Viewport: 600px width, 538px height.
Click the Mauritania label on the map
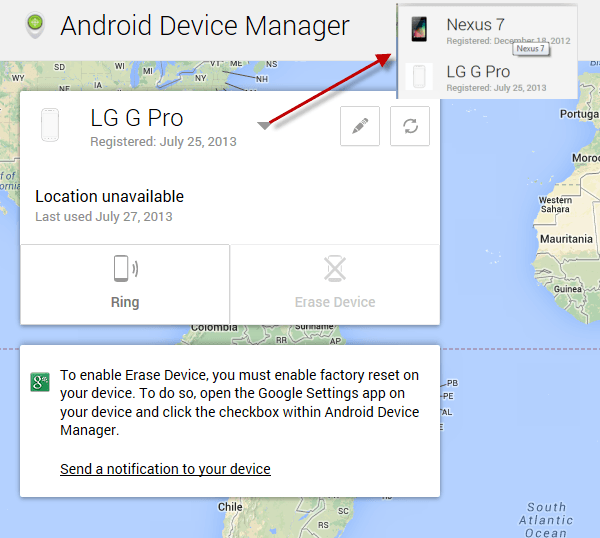click(x=566, y=239)
